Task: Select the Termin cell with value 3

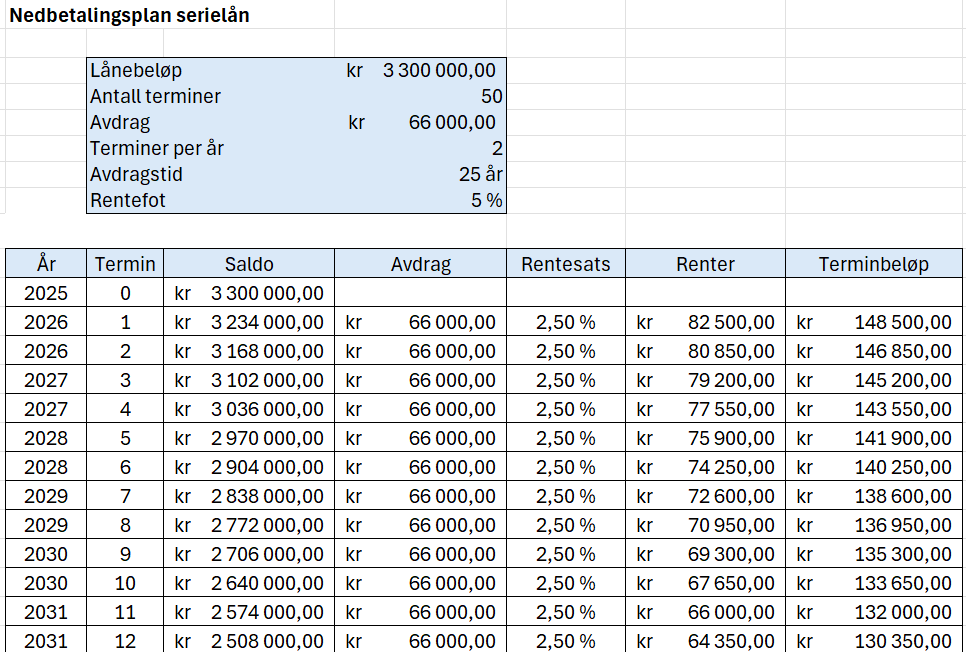Action: pos(125,380)
